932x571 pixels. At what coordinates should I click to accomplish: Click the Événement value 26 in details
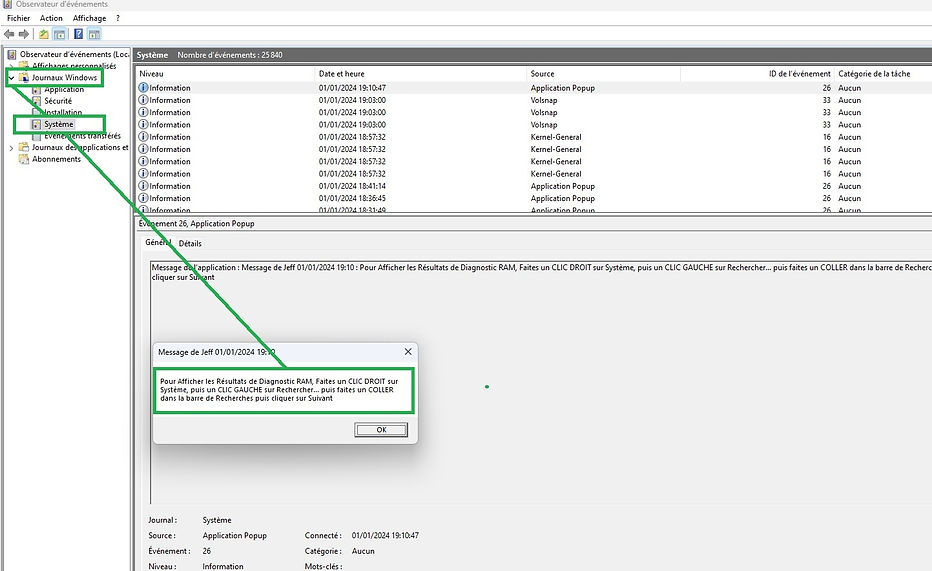point(207,551)
